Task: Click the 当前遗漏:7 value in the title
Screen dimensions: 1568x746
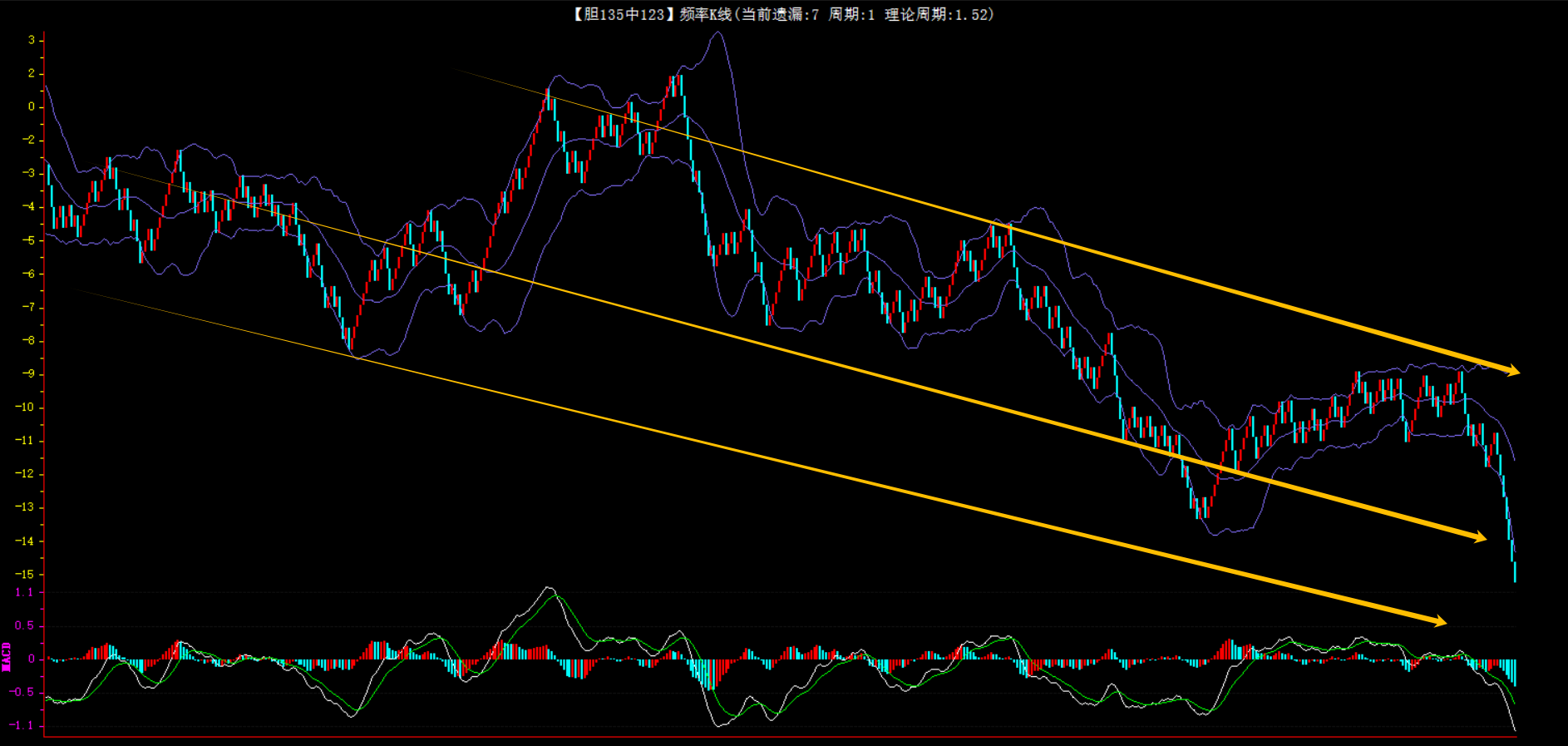Action: [779, 14]
